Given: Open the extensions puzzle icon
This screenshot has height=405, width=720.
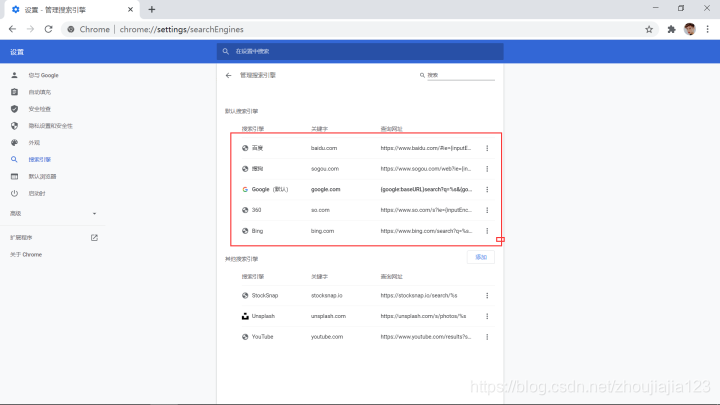Looking at the screenshot, I should [x=671, y=29].
